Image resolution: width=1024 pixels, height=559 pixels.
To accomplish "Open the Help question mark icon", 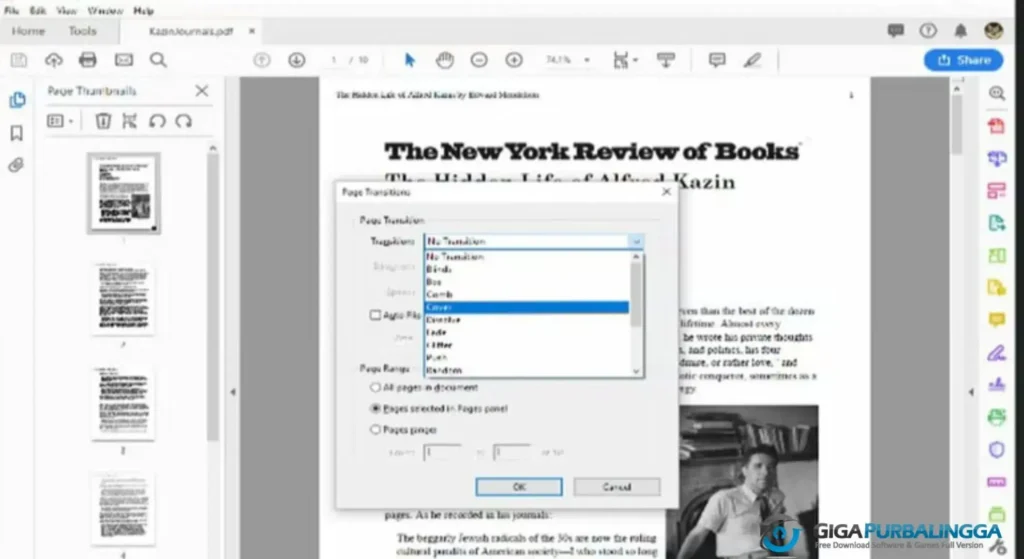I will pos(928,31).
